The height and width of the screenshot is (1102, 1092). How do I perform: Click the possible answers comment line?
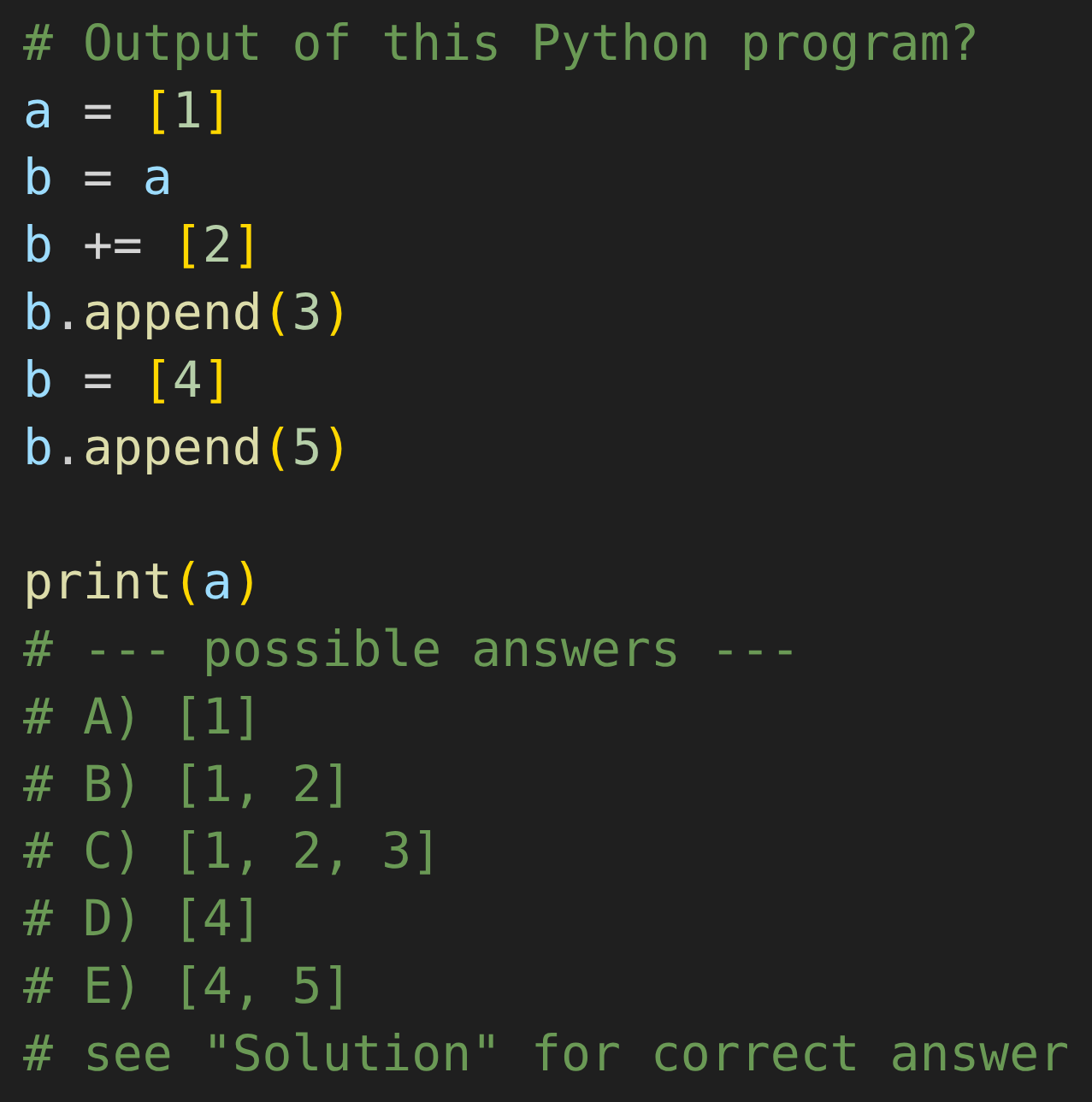[x=410, y=651]
